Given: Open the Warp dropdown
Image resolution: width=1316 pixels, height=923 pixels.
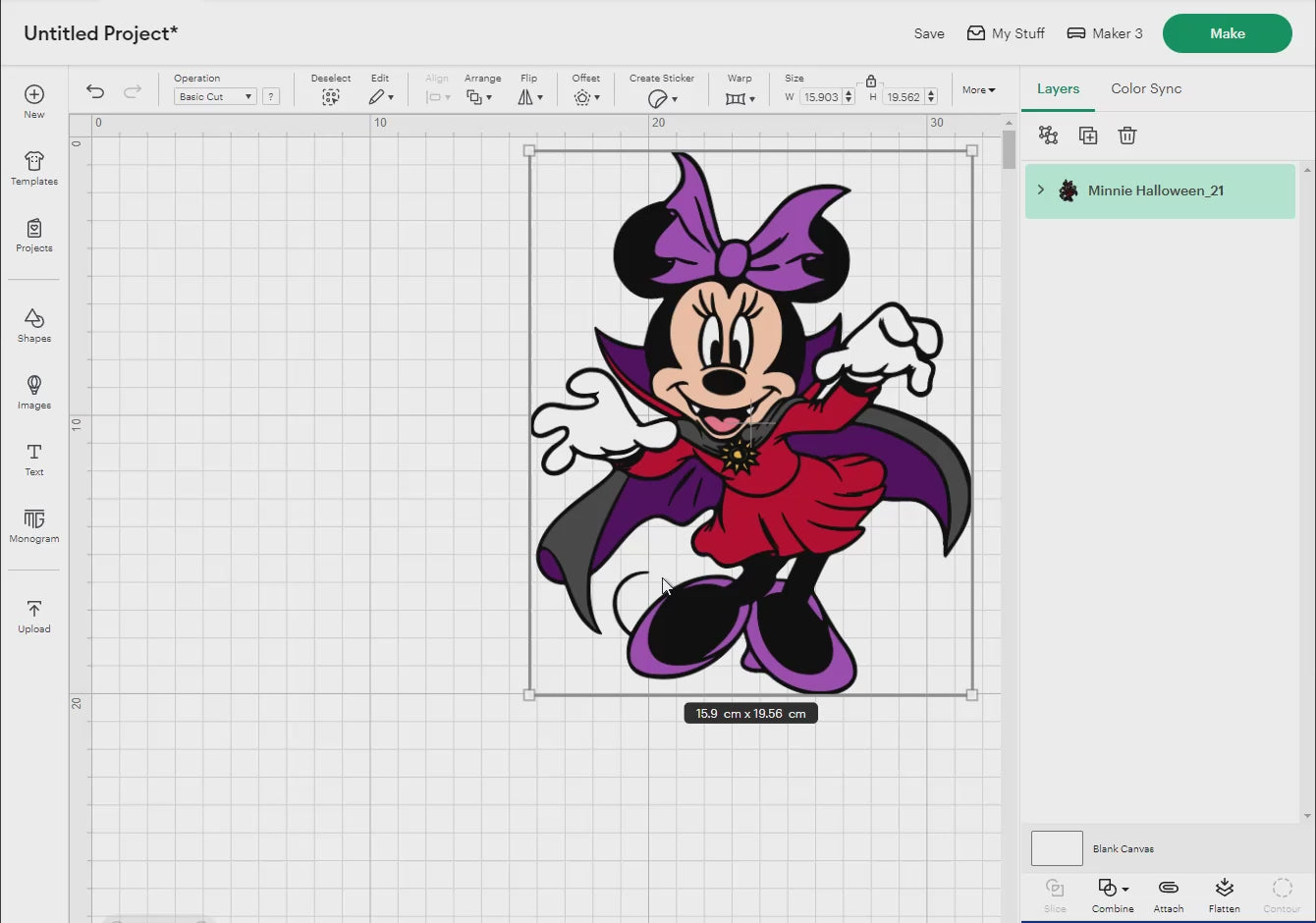Looking at the screenshot, I should click(x=740, y=98).
